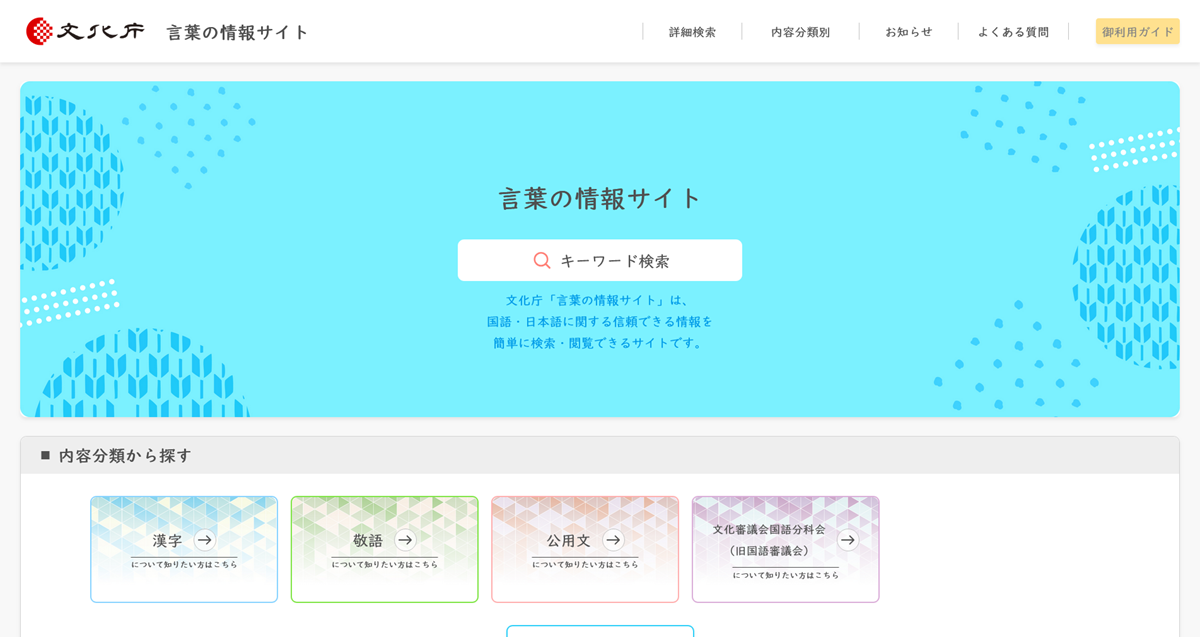Open the 漢字 category card
This screenshot has height=637, width=1200.
(184, 549)
